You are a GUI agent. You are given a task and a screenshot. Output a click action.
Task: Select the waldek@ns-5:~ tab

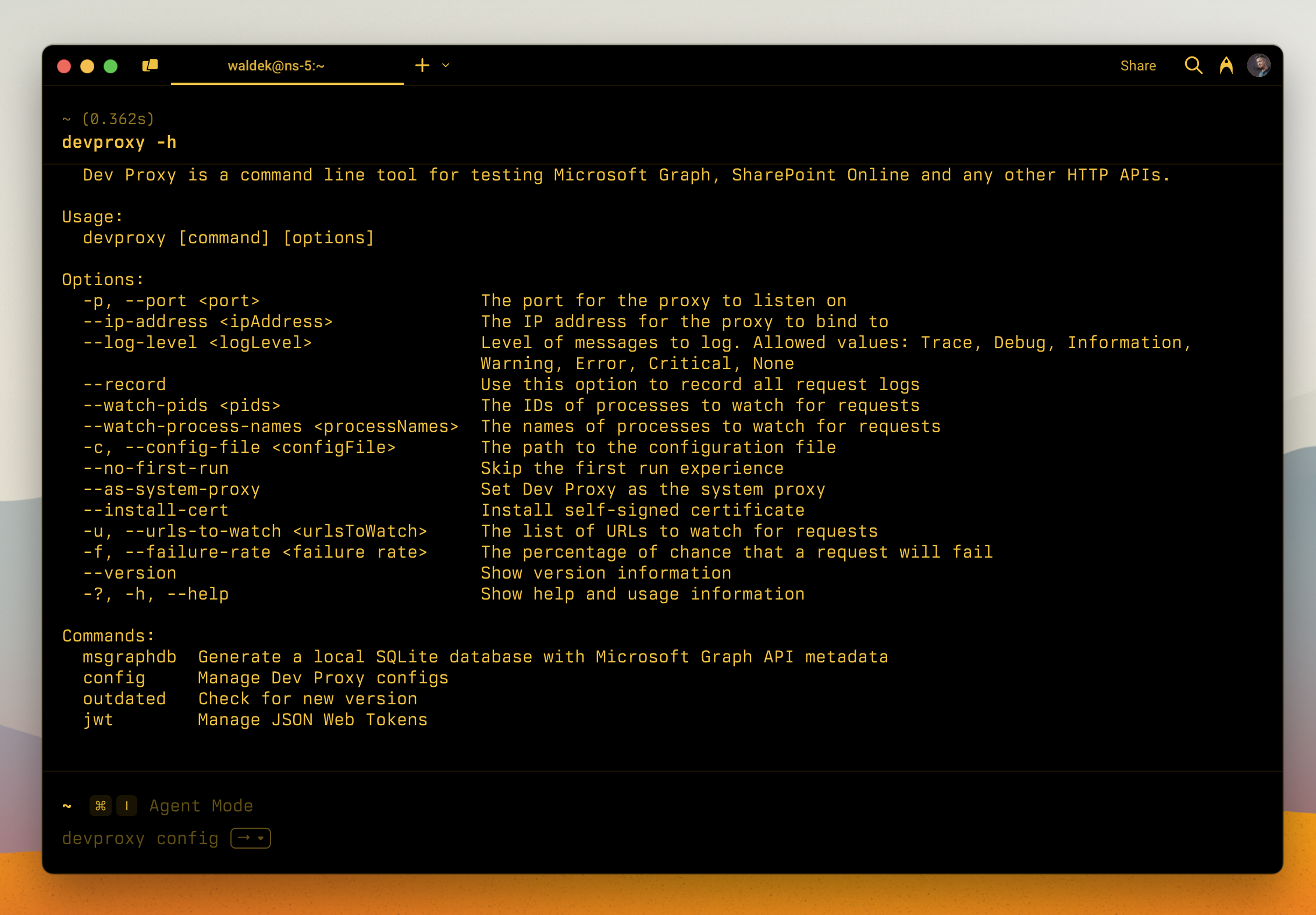click(276, 66)
